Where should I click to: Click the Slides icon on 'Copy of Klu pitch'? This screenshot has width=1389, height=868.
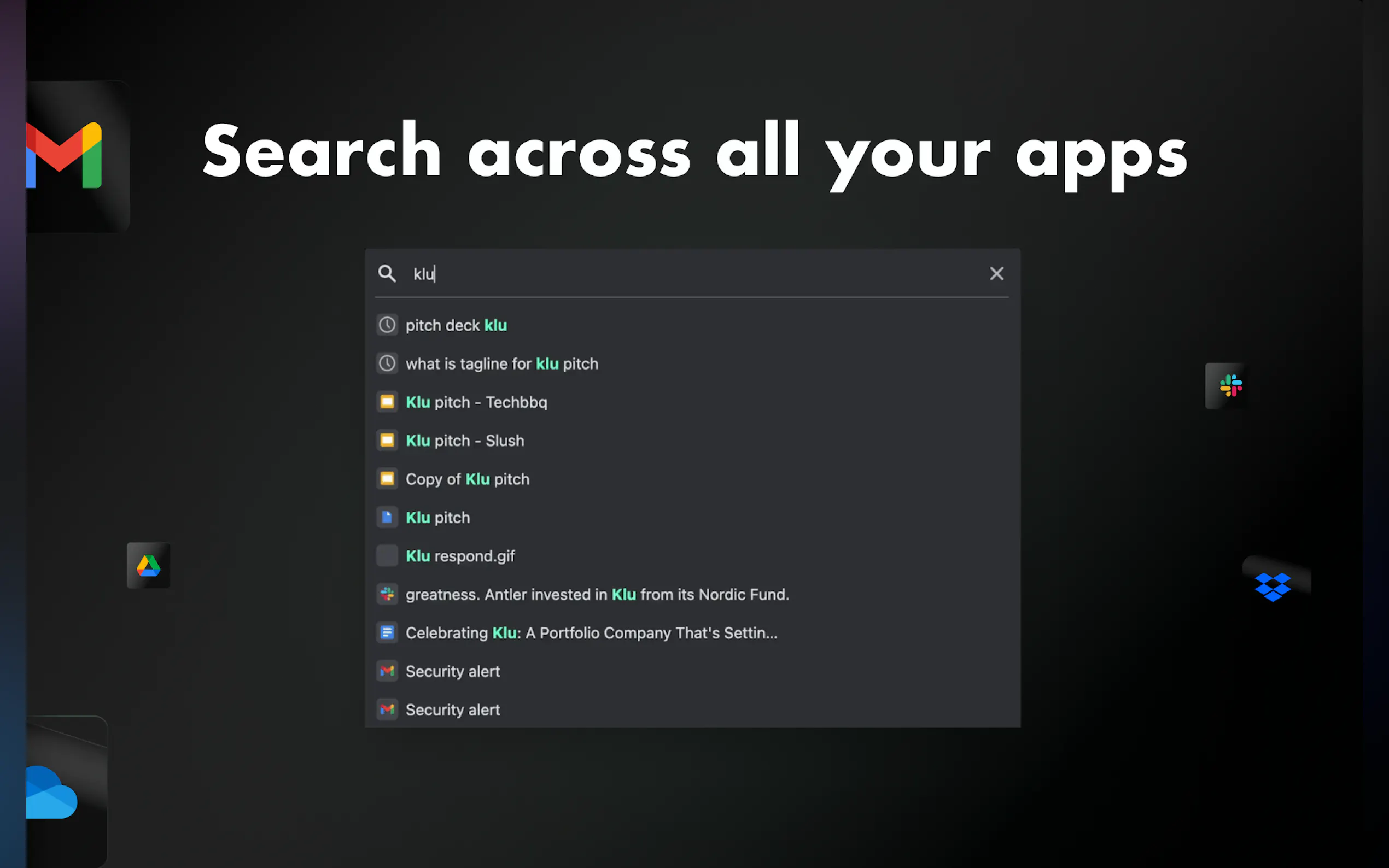[x=387, y=479]
